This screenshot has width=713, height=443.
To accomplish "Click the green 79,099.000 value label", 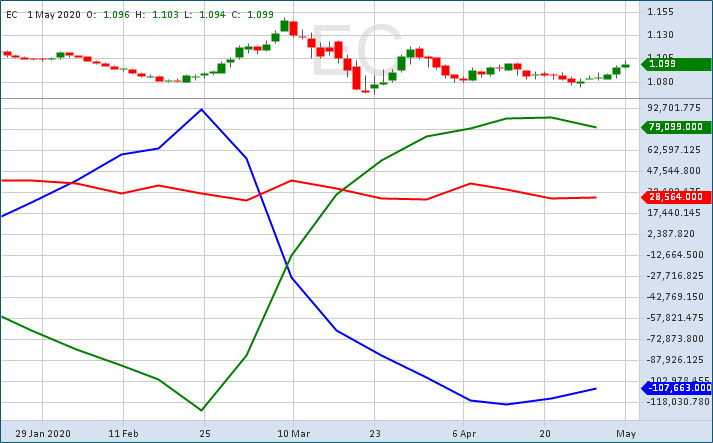I will click(676, 127).
